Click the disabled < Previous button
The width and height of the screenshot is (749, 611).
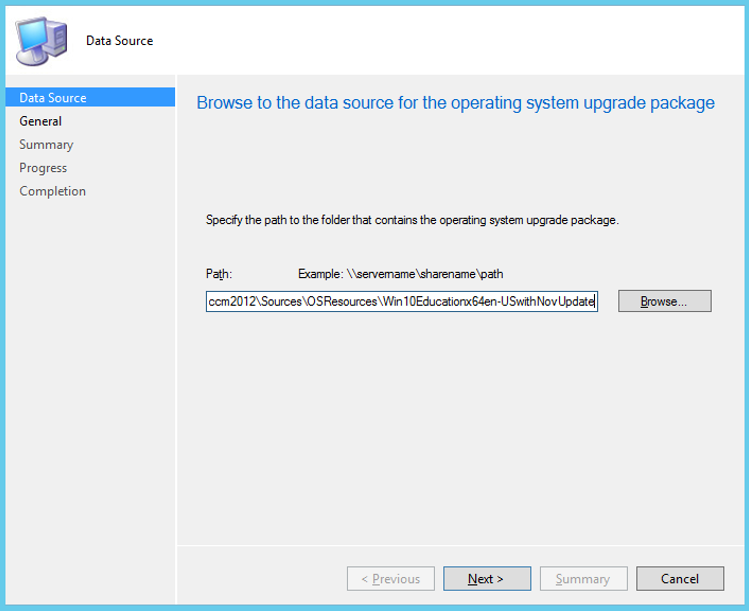[x=390, y=579]
